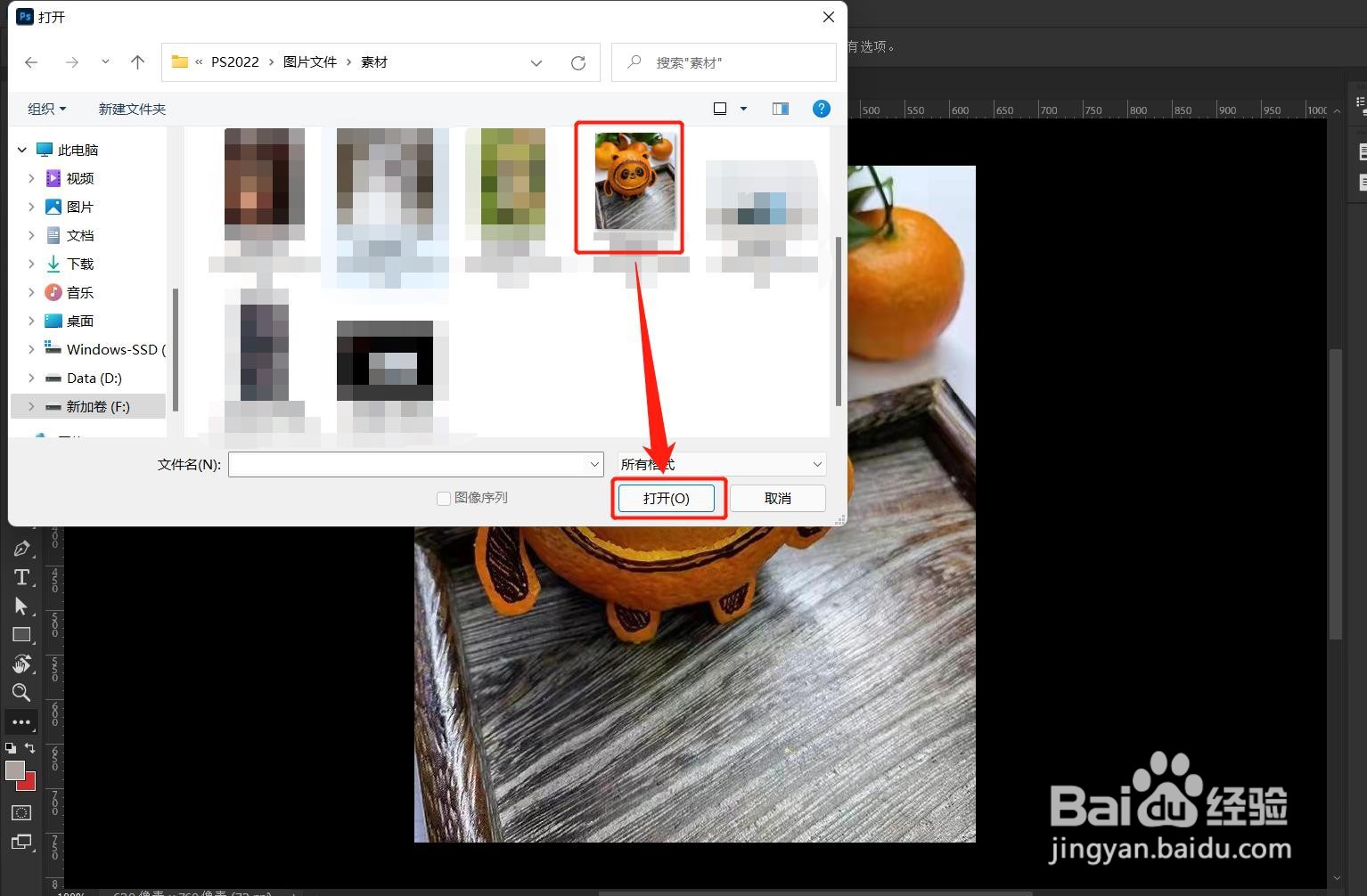Image resolution: width=1367 pixels, height=896 pixels.
Task: Collapse the 此电脑 tree node
Action: [22, 150]
